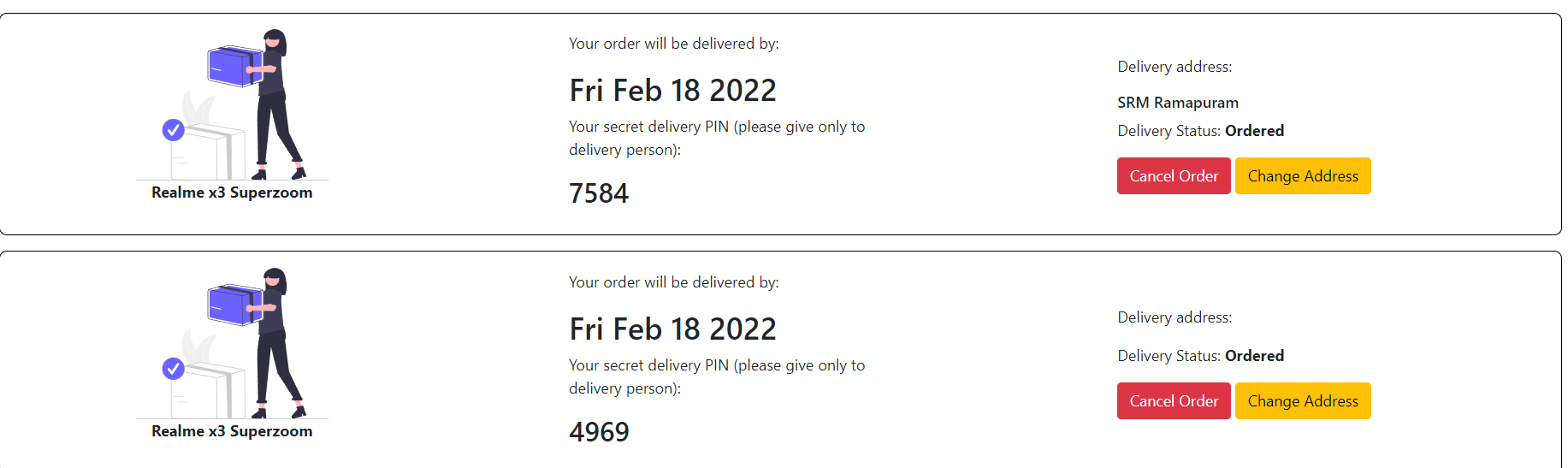Click the delivery PIN 4969
Screen dimensions: 1568x468
click(599, 432)
